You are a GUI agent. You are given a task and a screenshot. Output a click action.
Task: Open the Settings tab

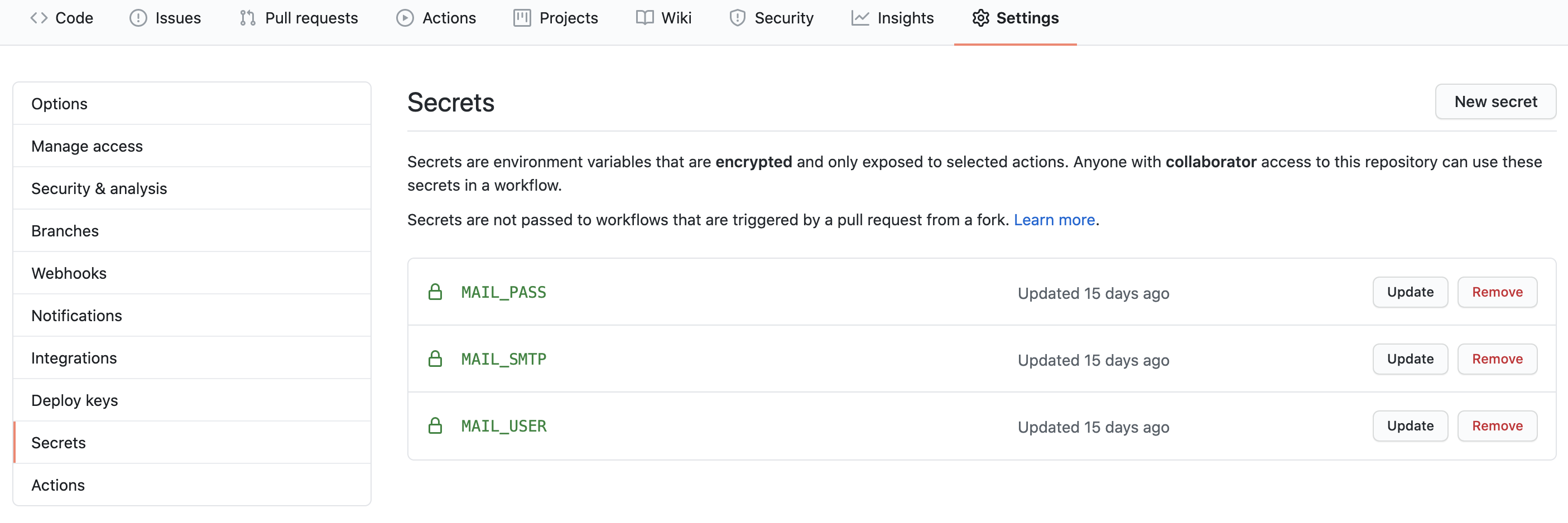(1016, 18)
